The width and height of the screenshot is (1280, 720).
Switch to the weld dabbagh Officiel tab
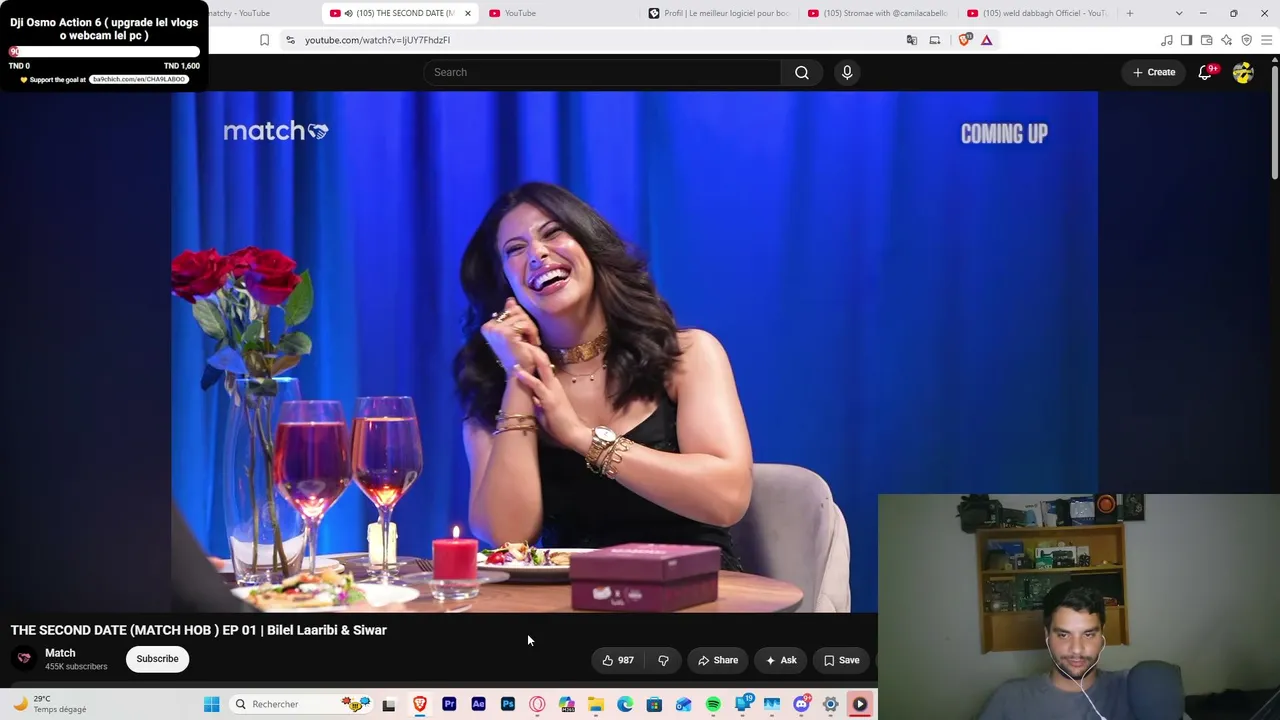click(1038, 13)
